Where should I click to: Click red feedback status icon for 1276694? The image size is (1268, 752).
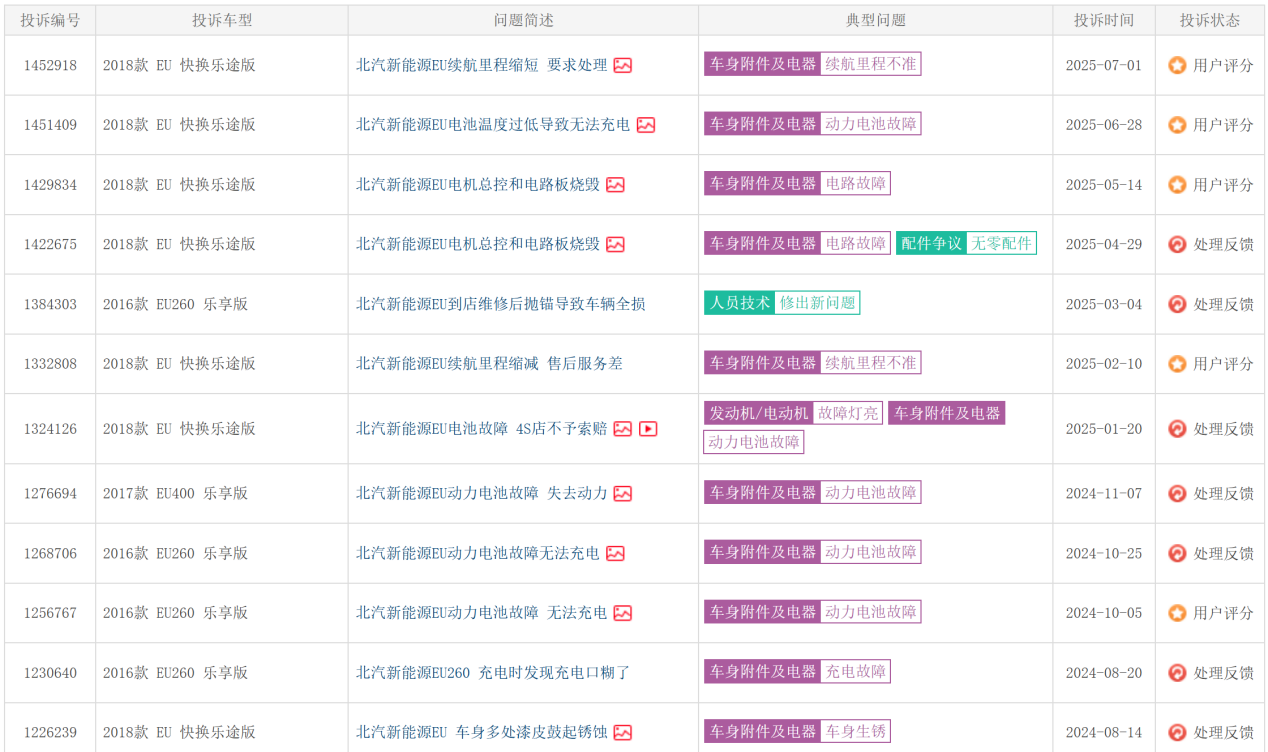click(x=1177, y=493)
